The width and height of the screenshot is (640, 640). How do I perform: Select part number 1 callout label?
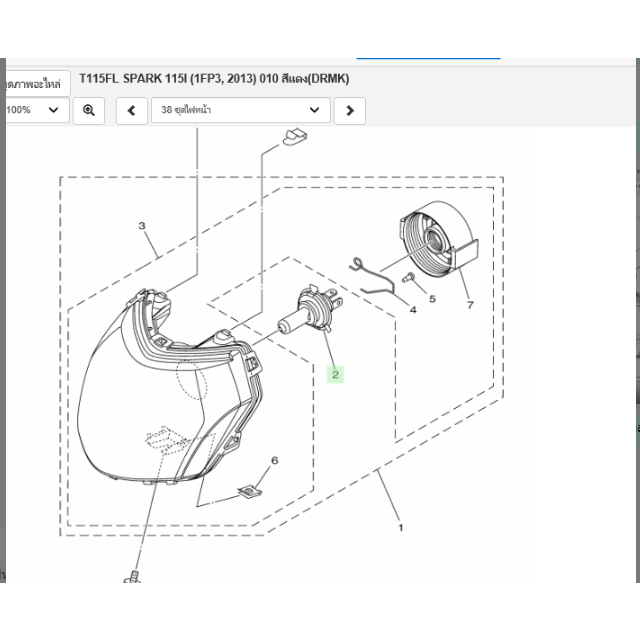pos(401,527)
